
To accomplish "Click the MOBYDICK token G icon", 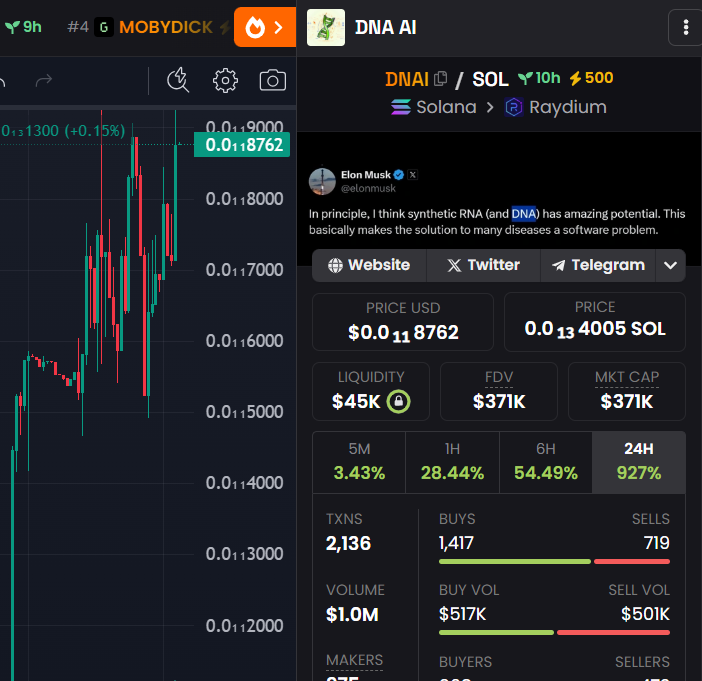I will pyautogui.click(x=104, y=28).
